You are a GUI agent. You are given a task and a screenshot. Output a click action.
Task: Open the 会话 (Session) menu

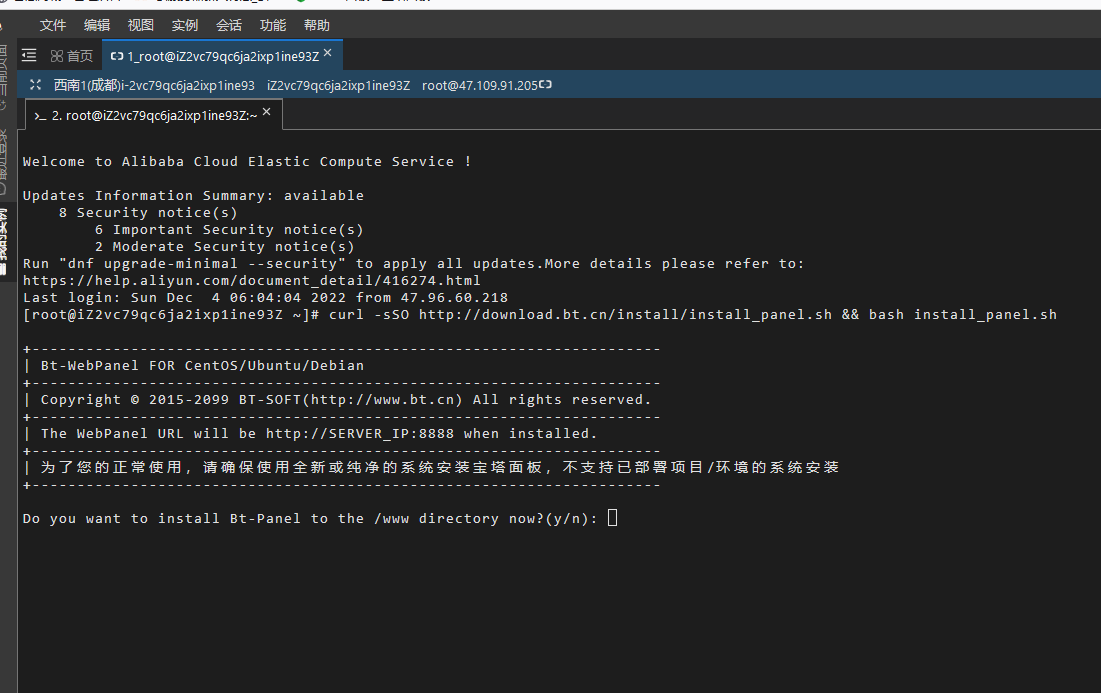click(229, 25)
